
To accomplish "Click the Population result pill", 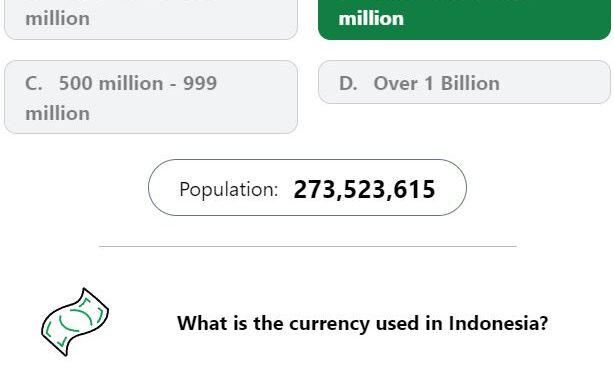I will coord(307,188).
